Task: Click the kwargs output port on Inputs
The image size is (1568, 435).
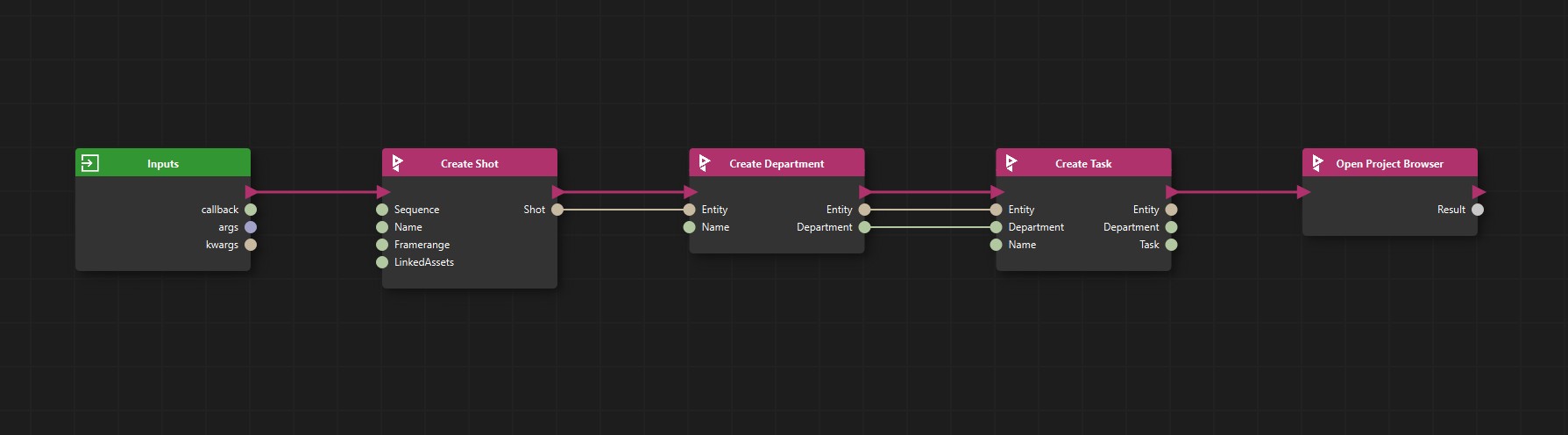Action: [251, 245]
